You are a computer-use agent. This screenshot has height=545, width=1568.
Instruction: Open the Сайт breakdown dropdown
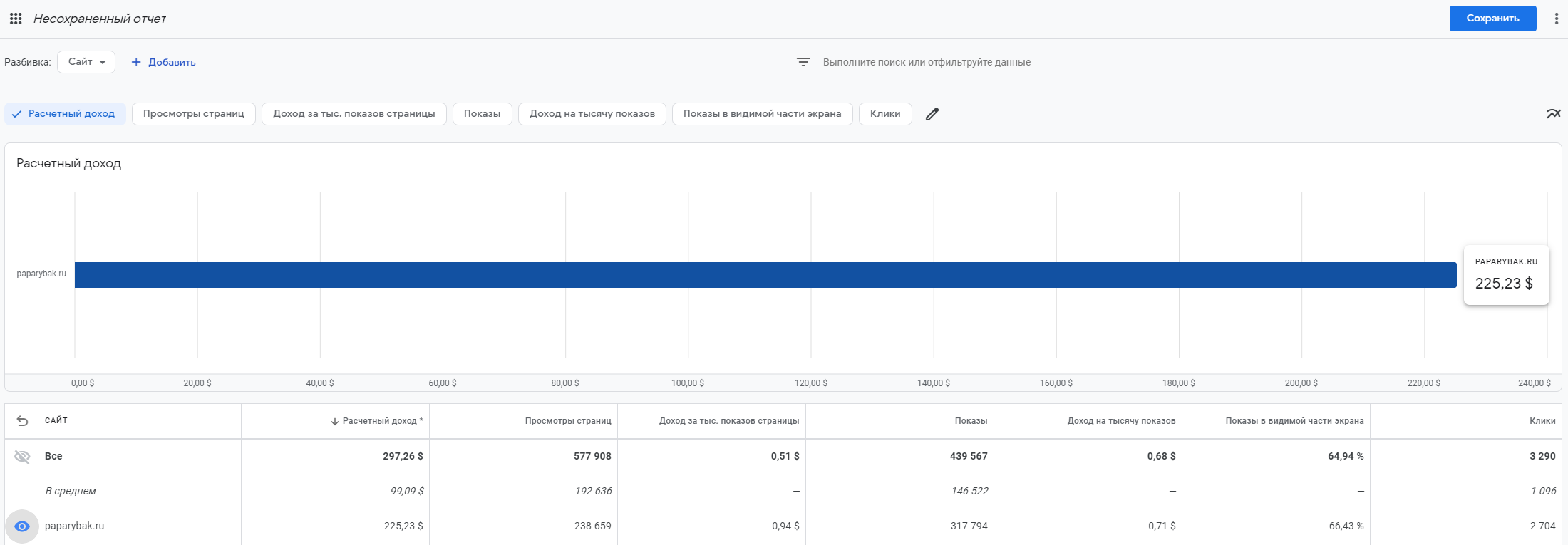[x=86, y=62]
